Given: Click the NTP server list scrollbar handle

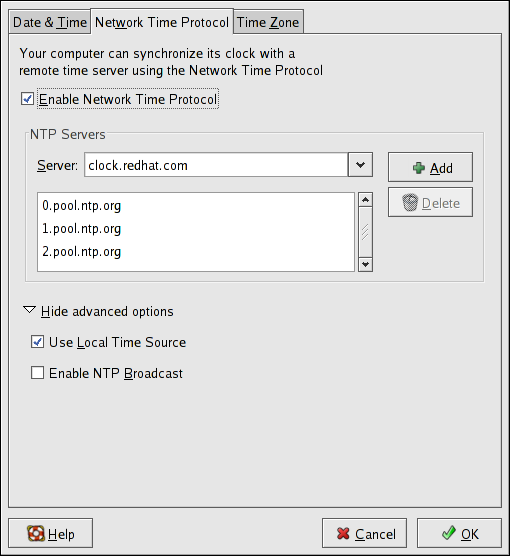Looking at the screenshot, I should [365, 232].
